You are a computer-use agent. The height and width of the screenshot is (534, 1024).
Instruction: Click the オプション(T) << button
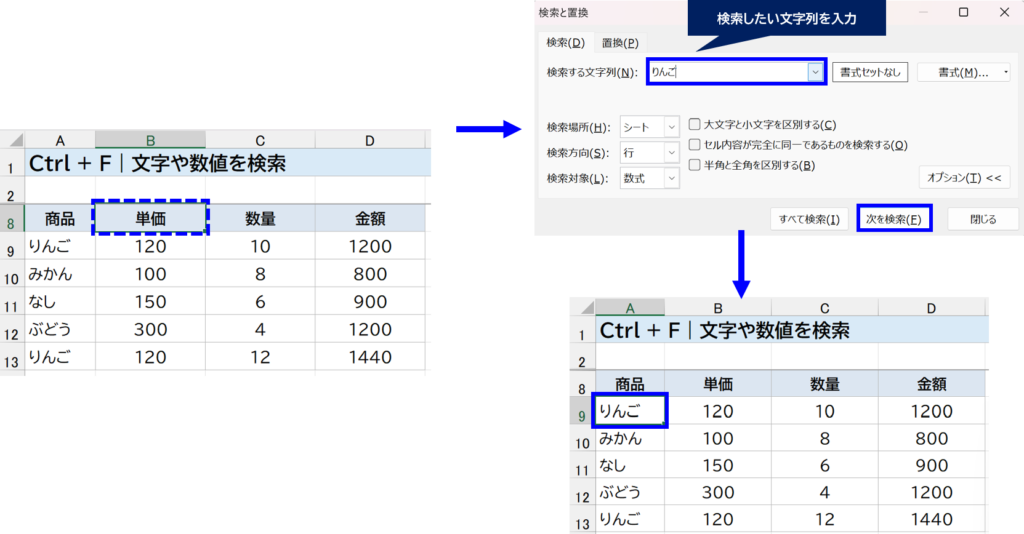964,178
